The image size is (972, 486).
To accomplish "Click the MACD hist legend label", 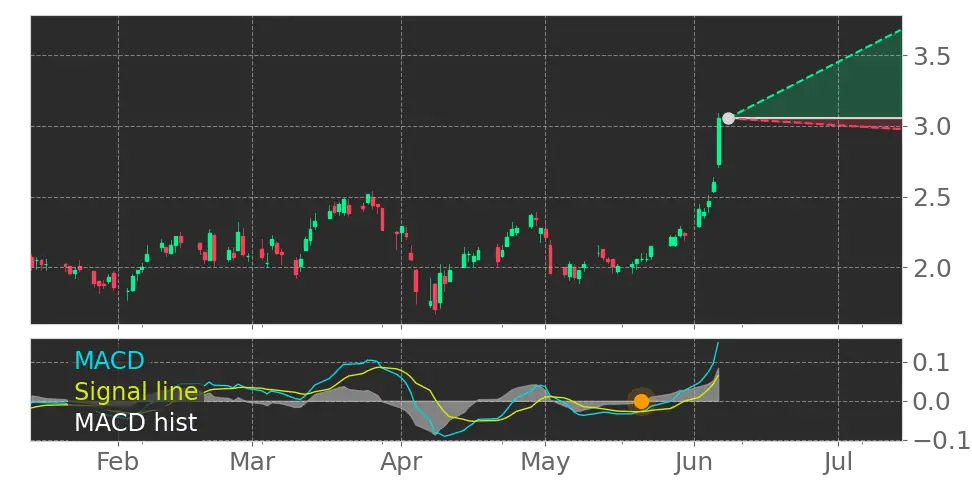I will (x=136, y=423).
